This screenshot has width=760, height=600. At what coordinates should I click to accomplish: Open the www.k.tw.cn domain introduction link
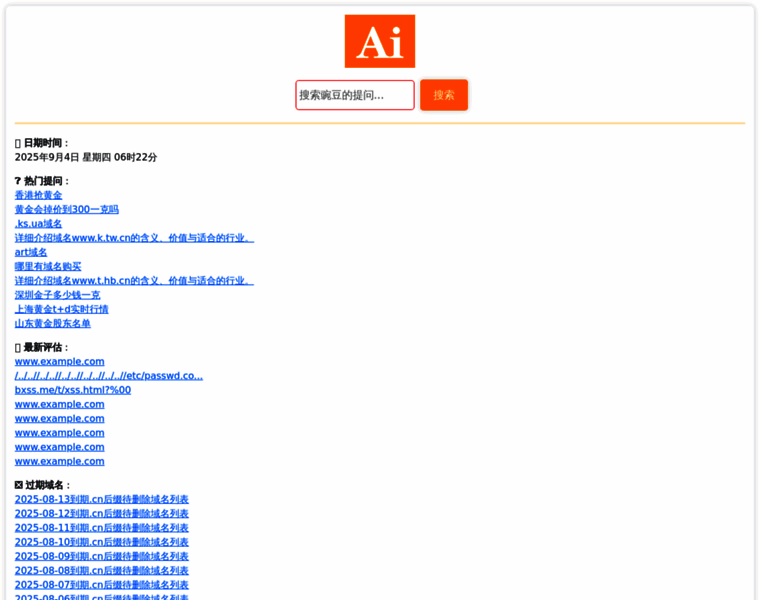coord(134,238)
